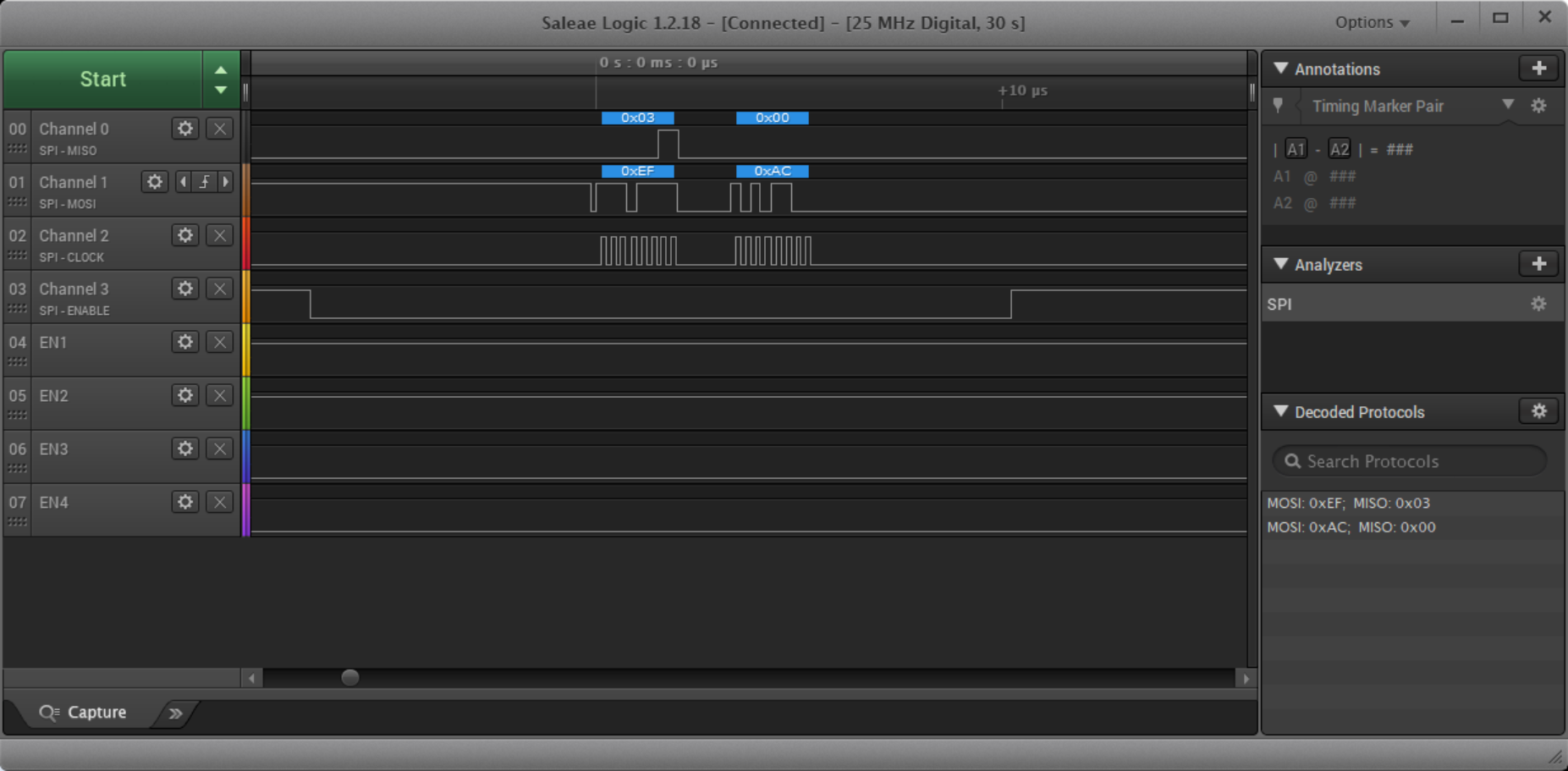The height and width of the screenshot is (771, 1568).
Task: Open Timing Marker Pair dropdown arrow
Action: [x=1507, y=105]
